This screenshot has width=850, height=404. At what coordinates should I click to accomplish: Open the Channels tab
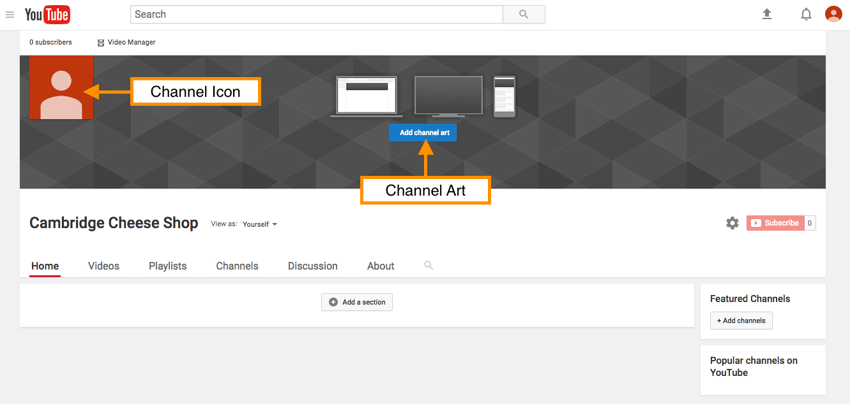pos(237,266)
